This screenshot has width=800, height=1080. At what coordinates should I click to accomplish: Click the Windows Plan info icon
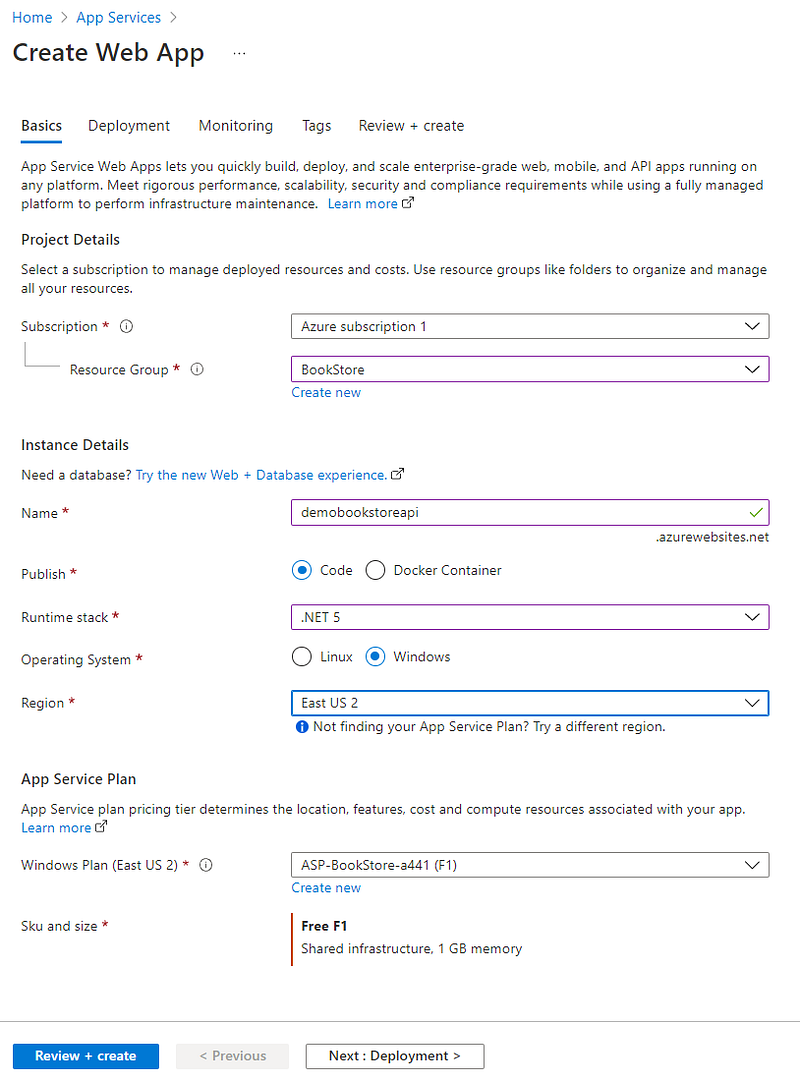[206, 866]
